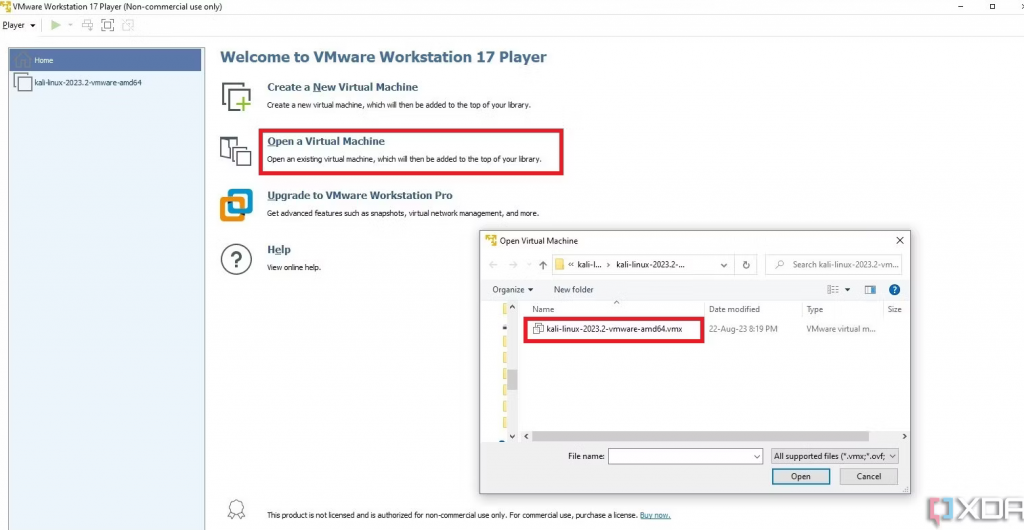Click the green Power On play icon
The image size is (1024, 530).
(x=55, y=25)
